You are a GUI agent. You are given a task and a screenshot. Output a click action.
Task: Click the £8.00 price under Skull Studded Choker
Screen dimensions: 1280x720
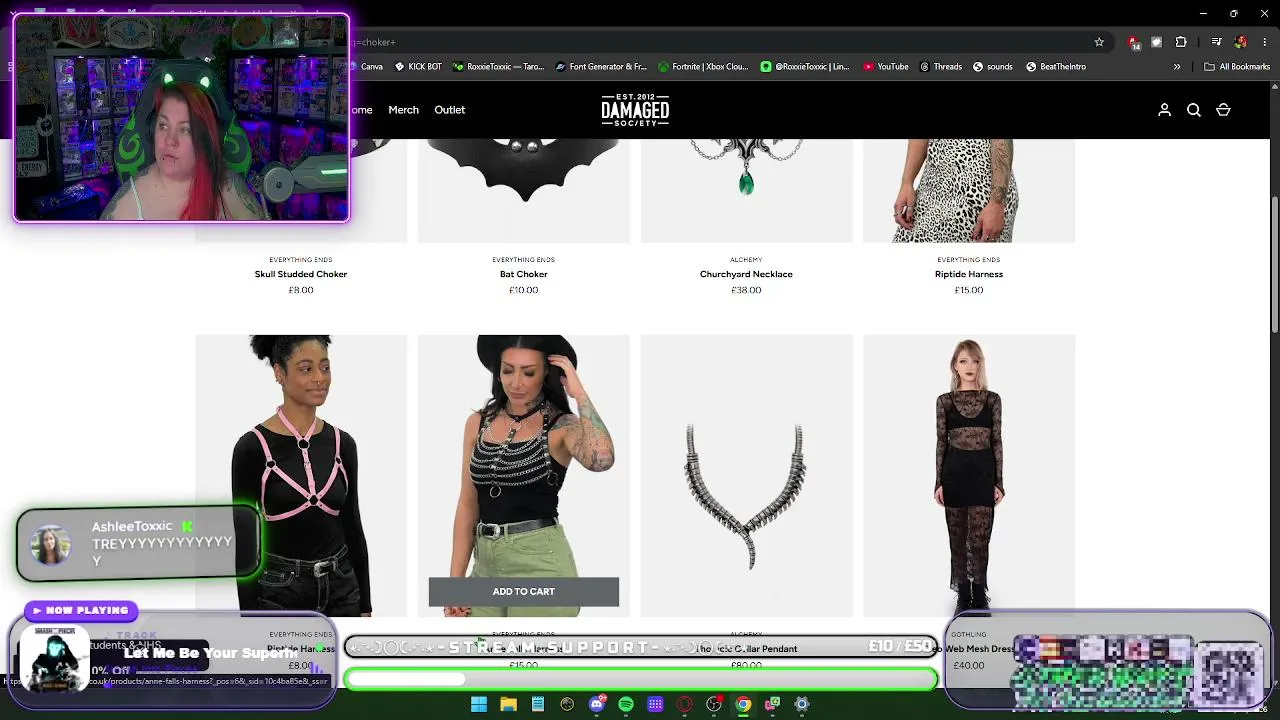[301, 290]
